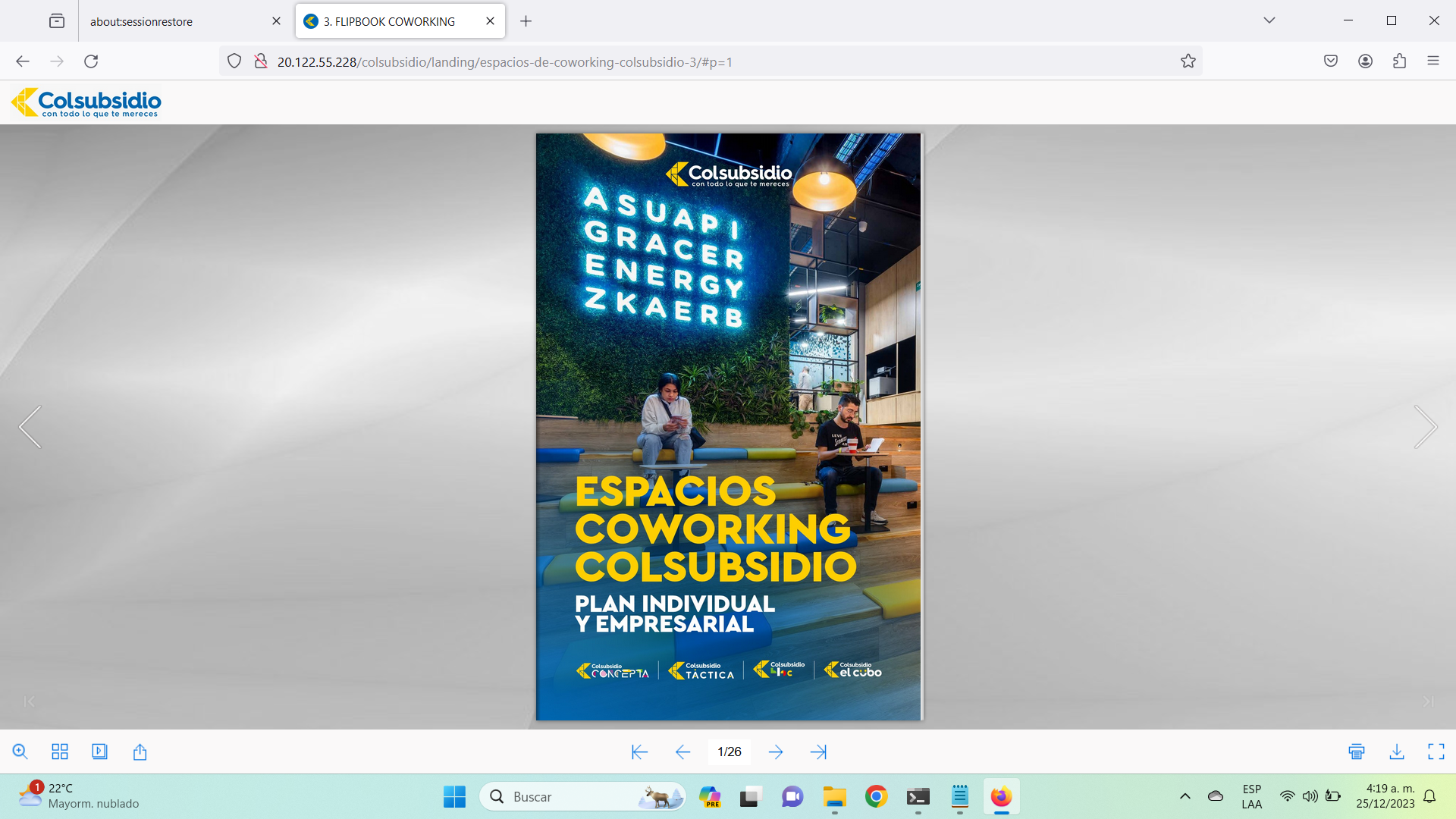Bookmark this page with star icon
This screenshot has width=1456, height=819.
click(1188, 61)
